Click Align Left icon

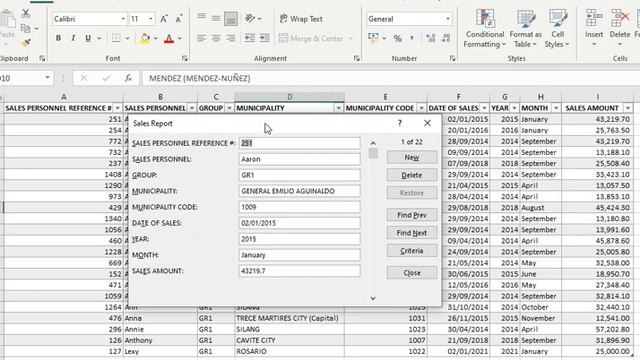tap(201, 38)
